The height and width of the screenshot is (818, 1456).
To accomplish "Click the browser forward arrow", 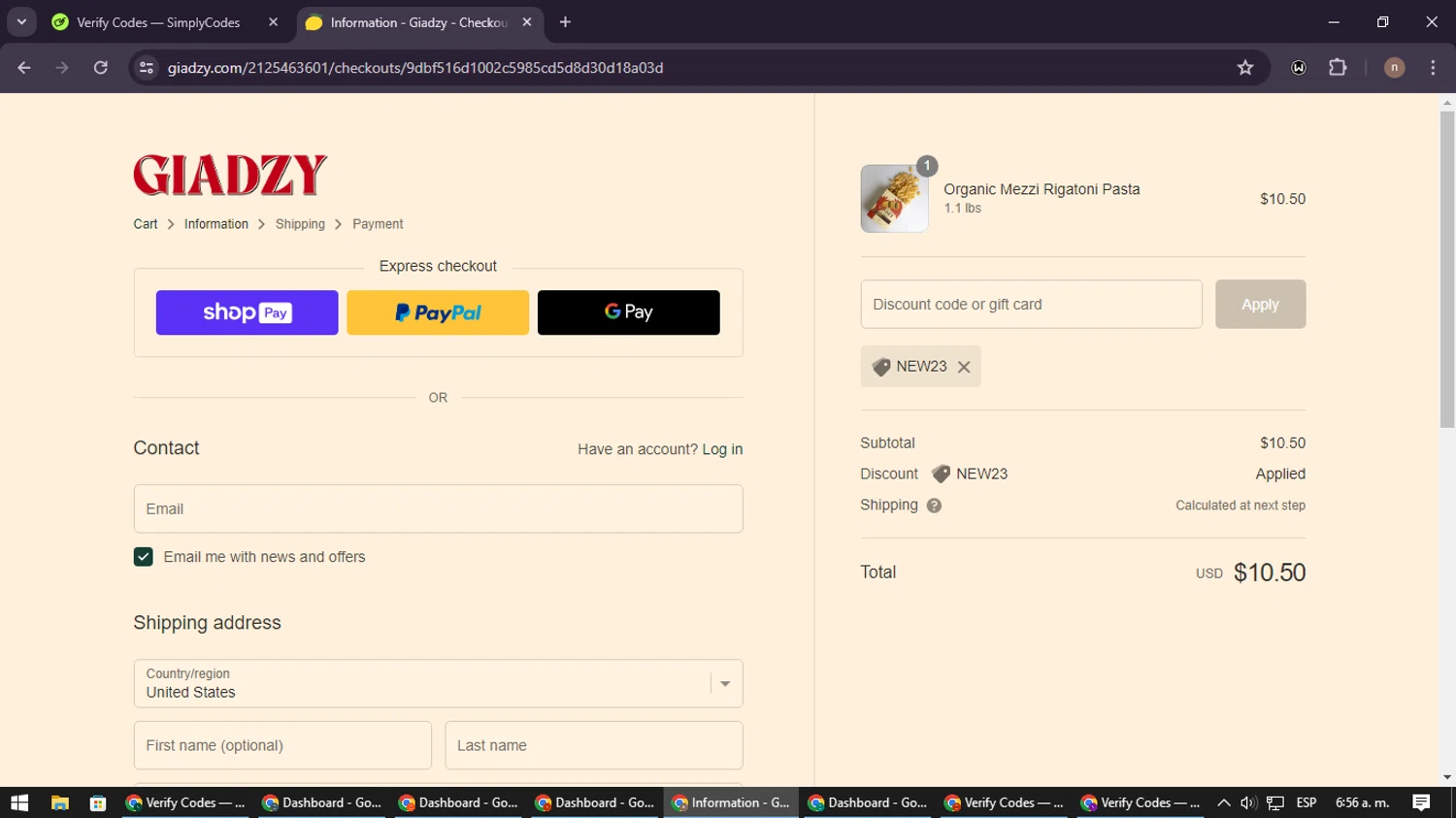I will (62, 68).
